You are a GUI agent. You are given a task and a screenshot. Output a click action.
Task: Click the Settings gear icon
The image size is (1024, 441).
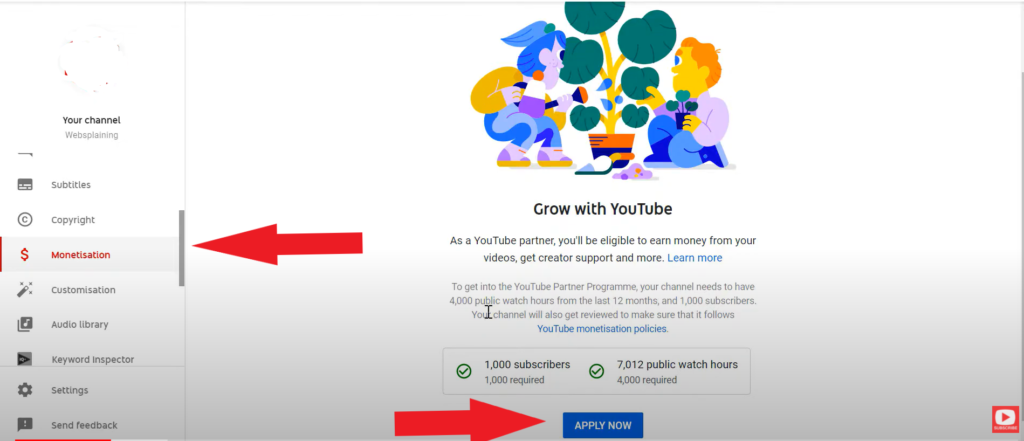25,390
